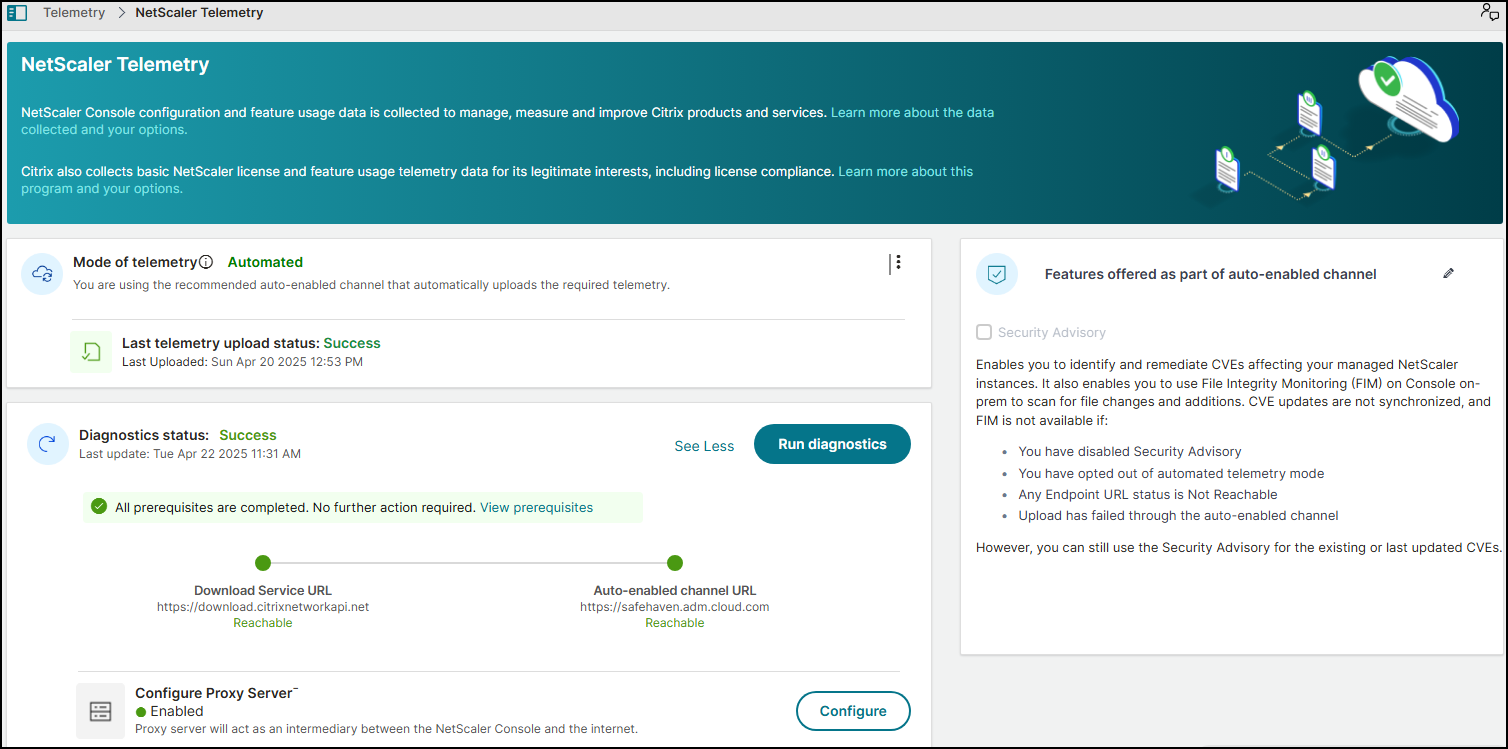The height and width of the screenshot is (749, 1508).
Task: Click the Security Advisory label
Action: coord(1052,332)
